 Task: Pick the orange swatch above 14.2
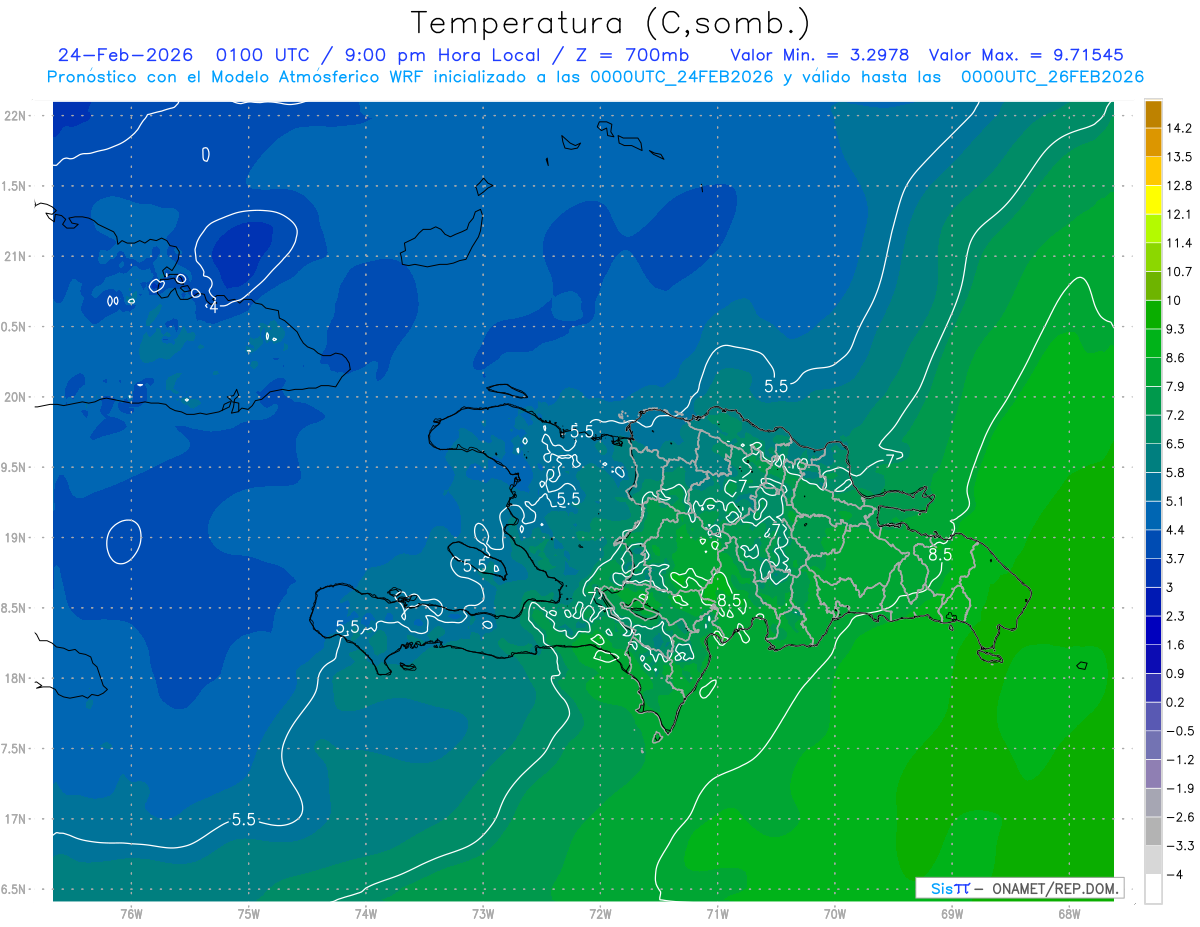pos(1153,114)
